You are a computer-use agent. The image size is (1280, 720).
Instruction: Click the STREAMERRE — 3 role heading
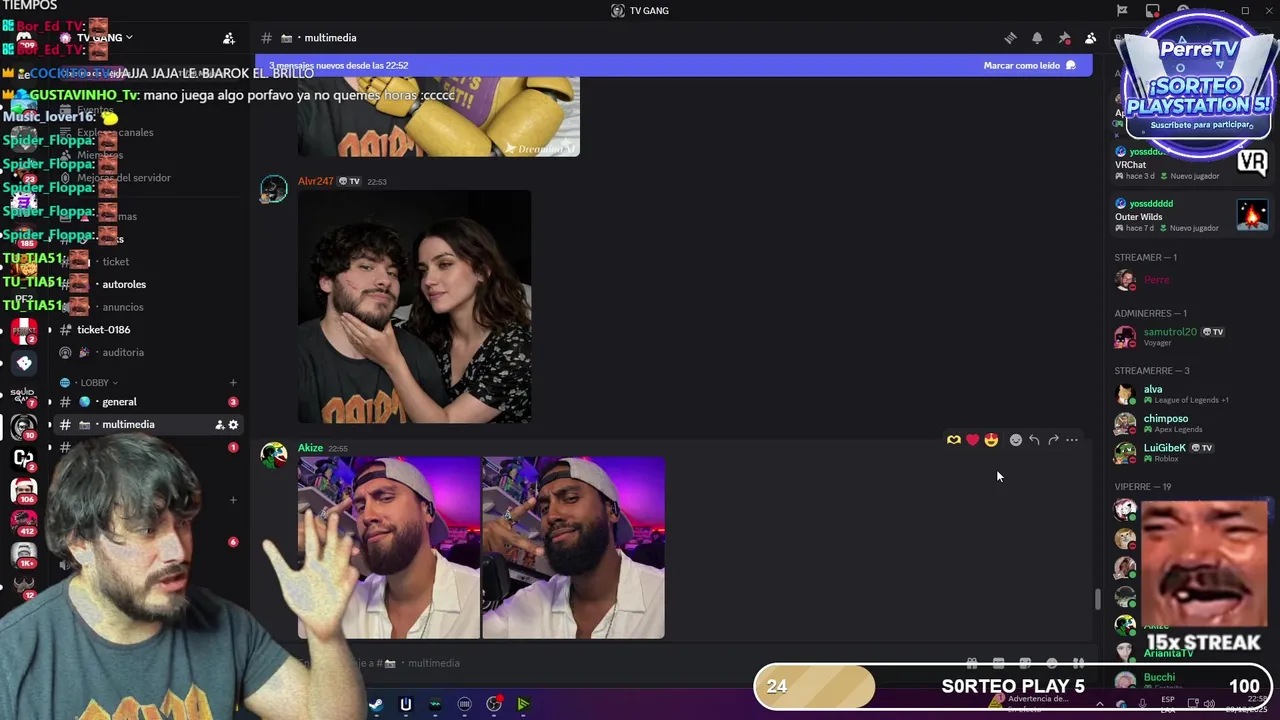(1151, 371)
